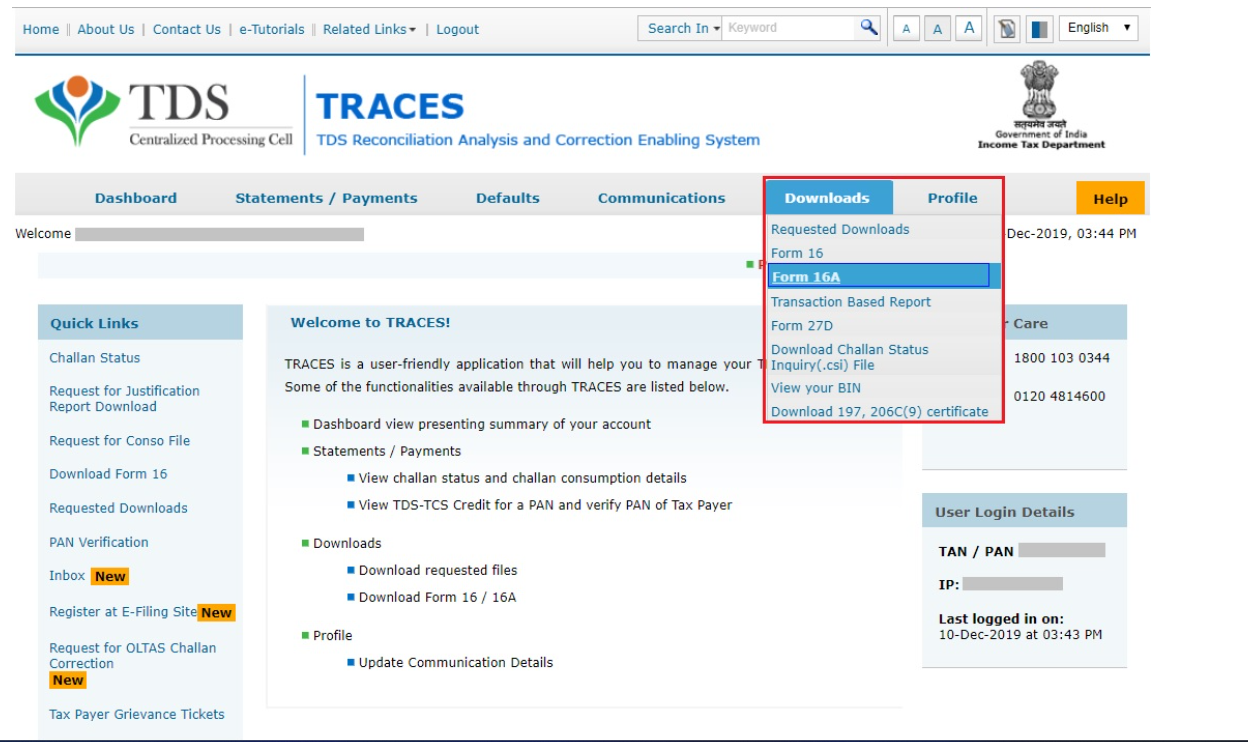Click the Quick Links panel header
This screenshot has width=1248, height=742.
point(140,323)
